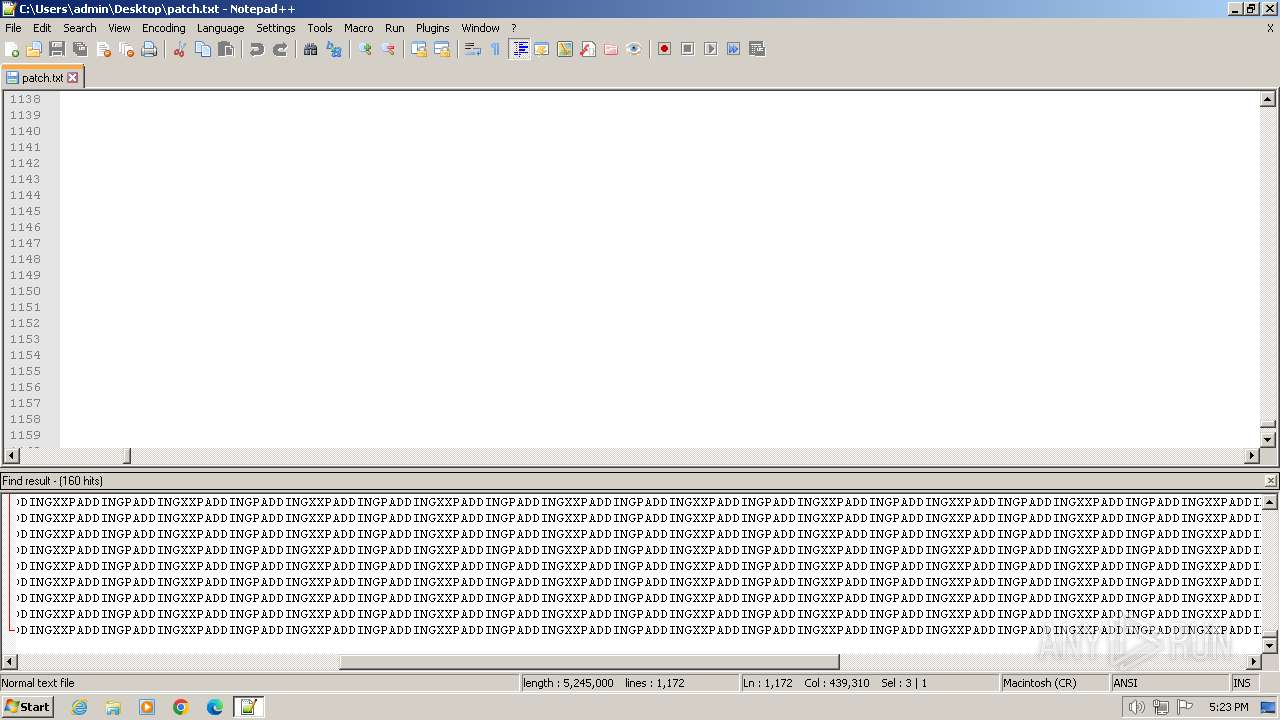Toggle the Indent guide toolbar icon

click(x=519, y=49)
